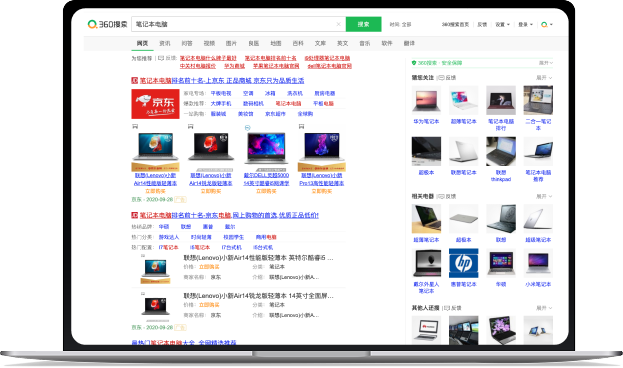Open the first 京东 ad result title
Screen dimensions: 623x368
coord(222,81)
